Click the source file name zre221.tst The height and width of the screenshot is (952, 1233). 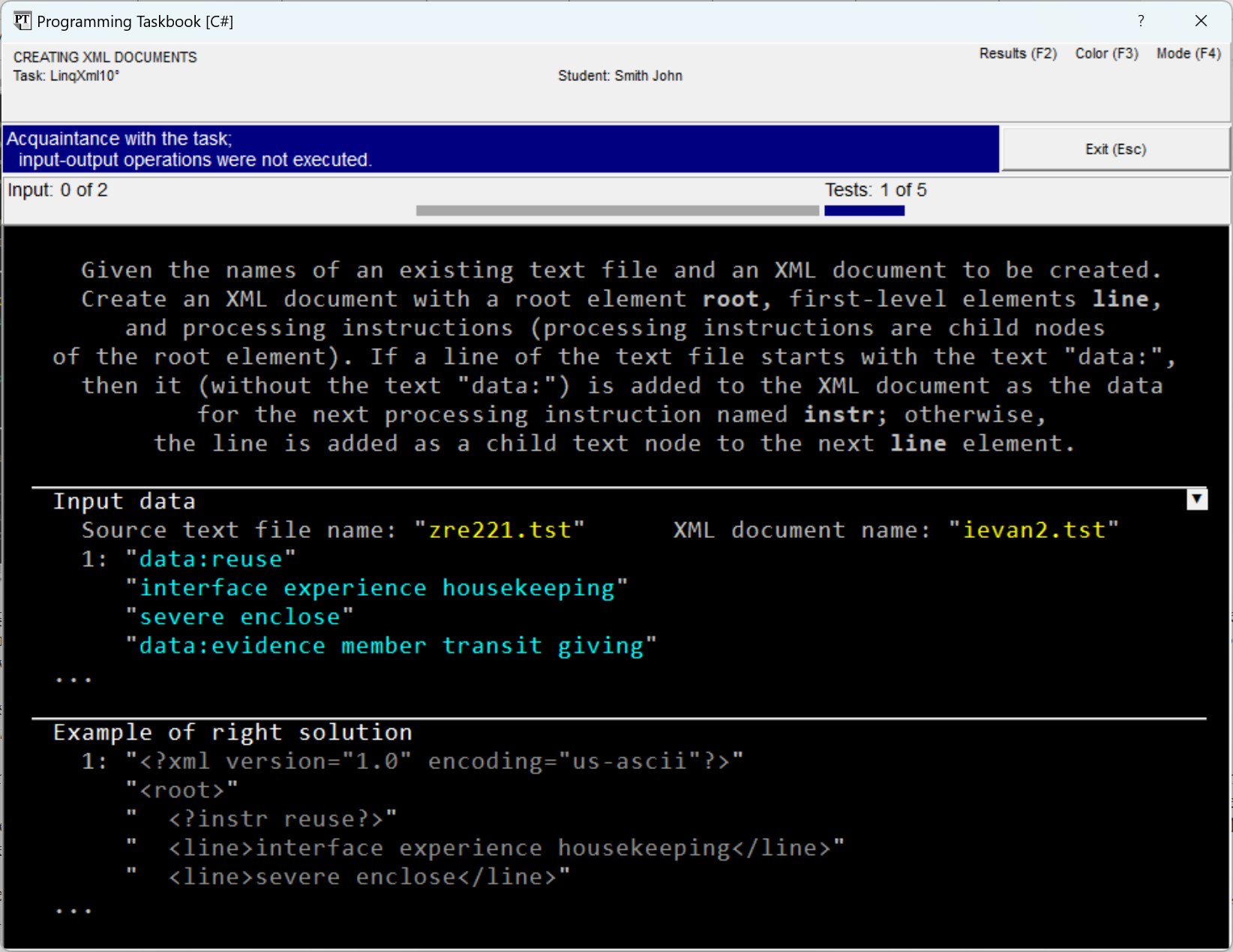tap(499, 530)
